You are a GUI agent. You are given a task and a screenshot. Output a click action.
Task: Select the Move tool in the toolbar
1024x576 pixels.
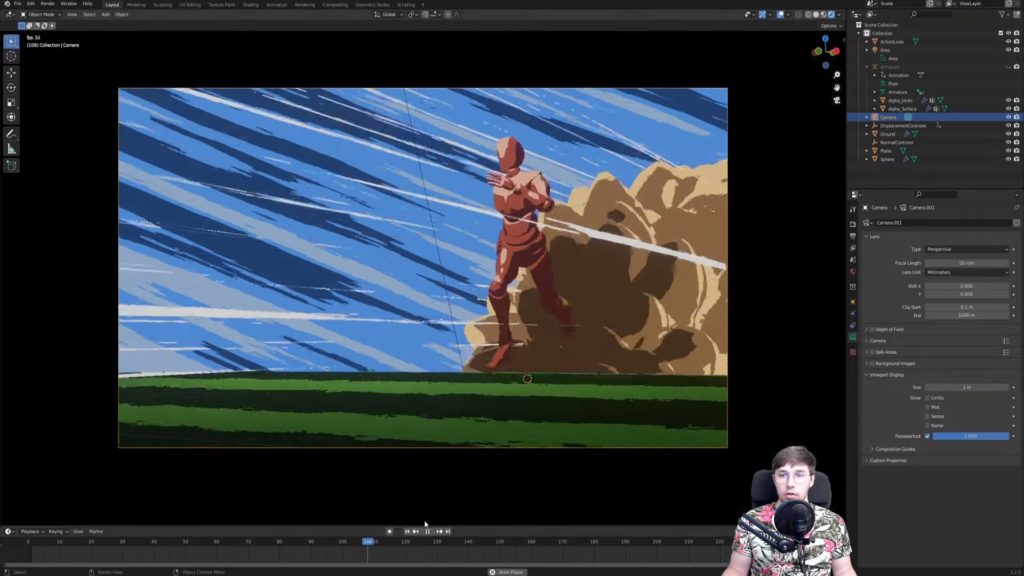coord(11,72)
